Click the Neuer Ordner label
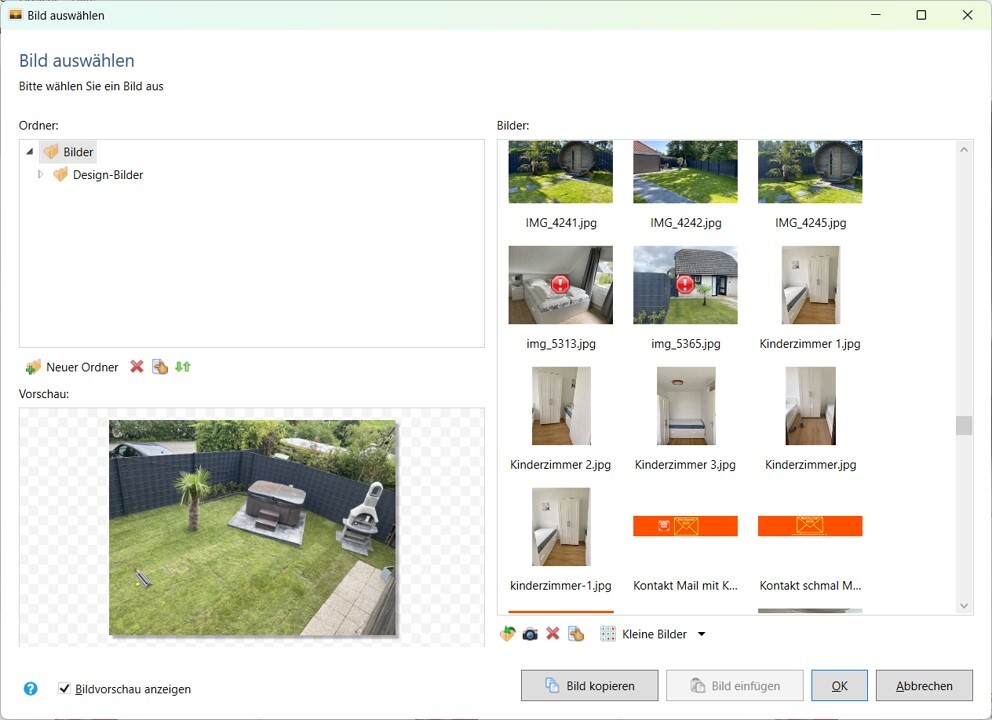The height and width of the screenshot is (720, 992). [x=82, y=367]
